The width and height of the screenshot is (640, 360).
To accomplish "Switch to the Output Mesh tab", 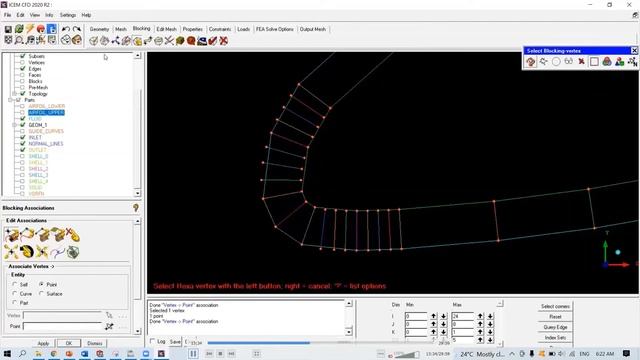I will (313, 29).
